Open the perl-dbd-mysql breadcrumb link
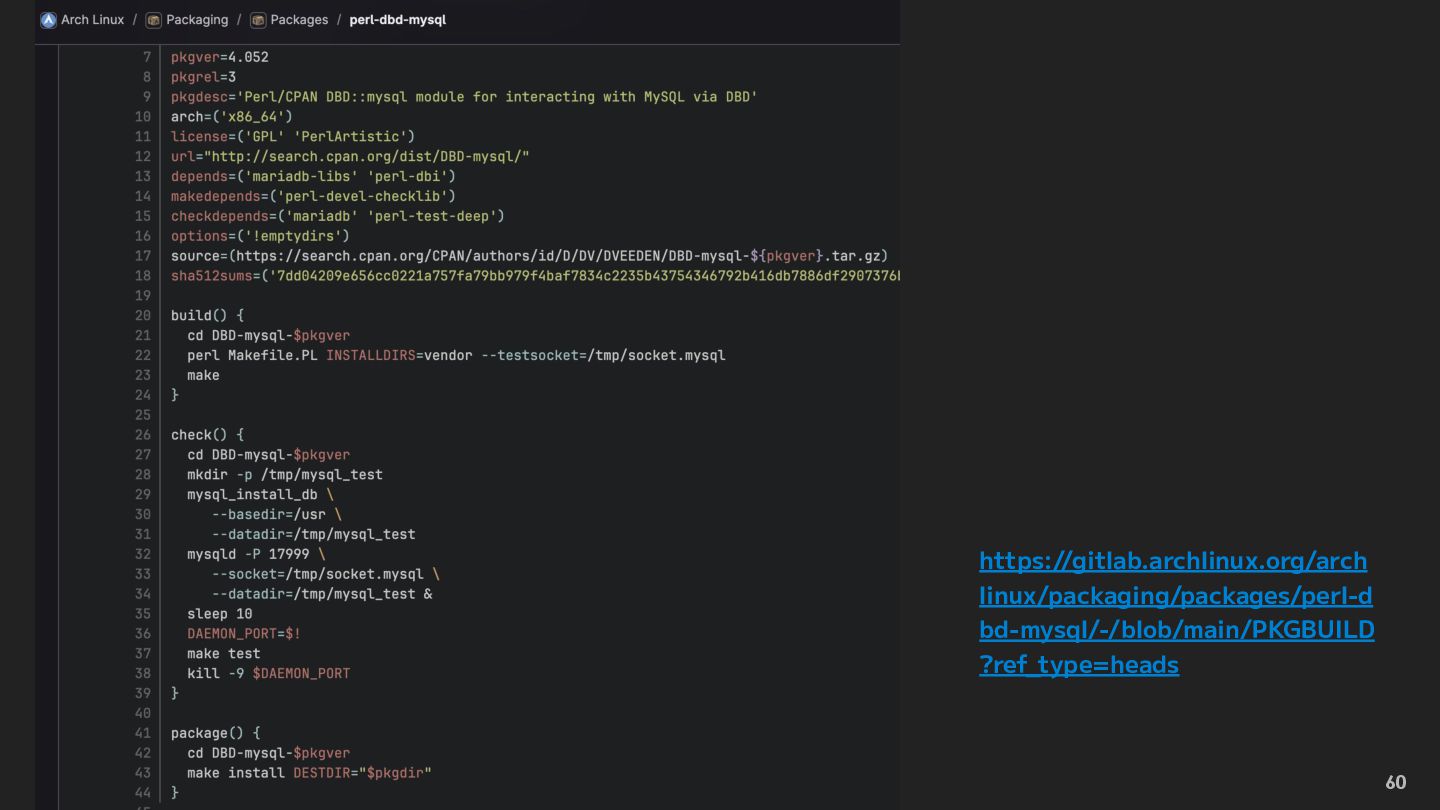 tap(397, 20)
